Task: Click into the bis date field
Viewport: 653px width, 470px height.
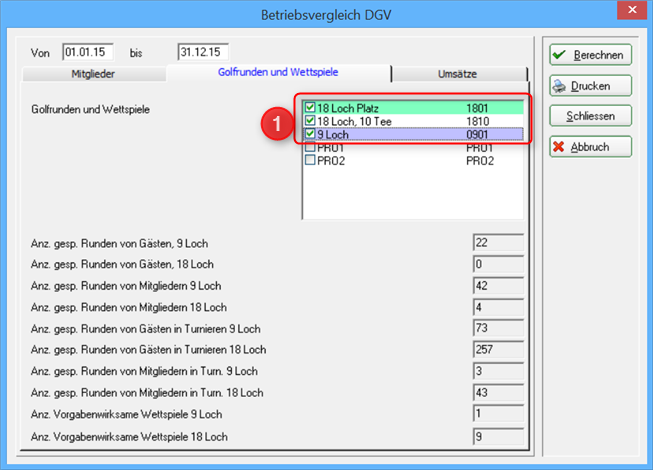Action: (203, 52)
